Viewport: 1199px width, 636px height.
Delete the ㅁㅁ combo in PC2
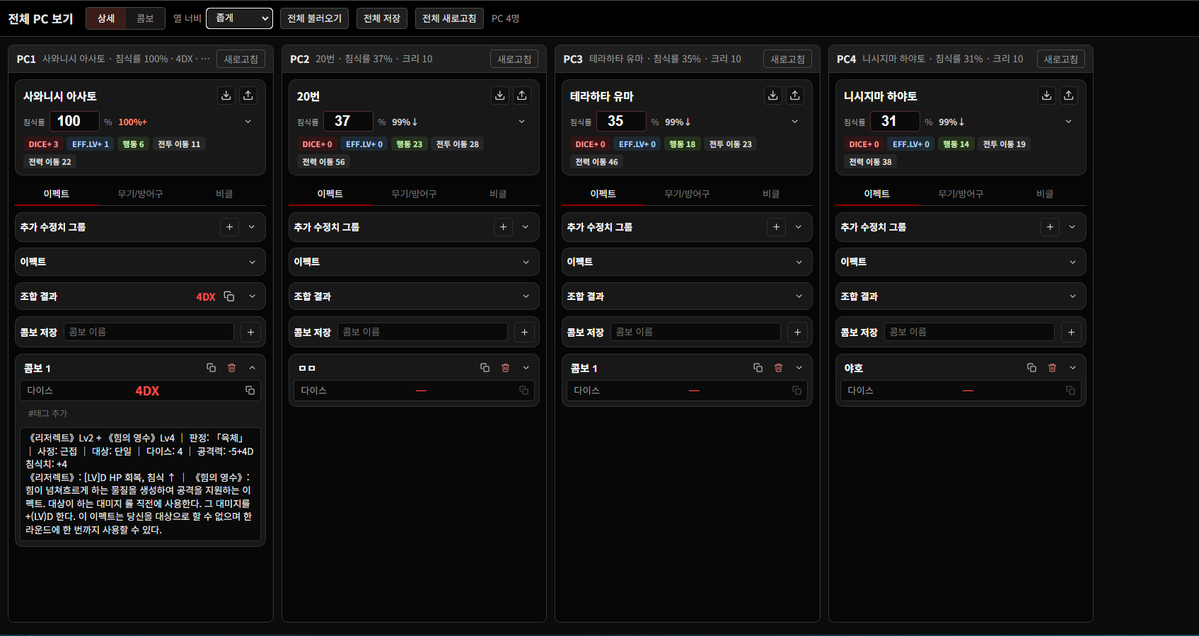click(505, 368)
